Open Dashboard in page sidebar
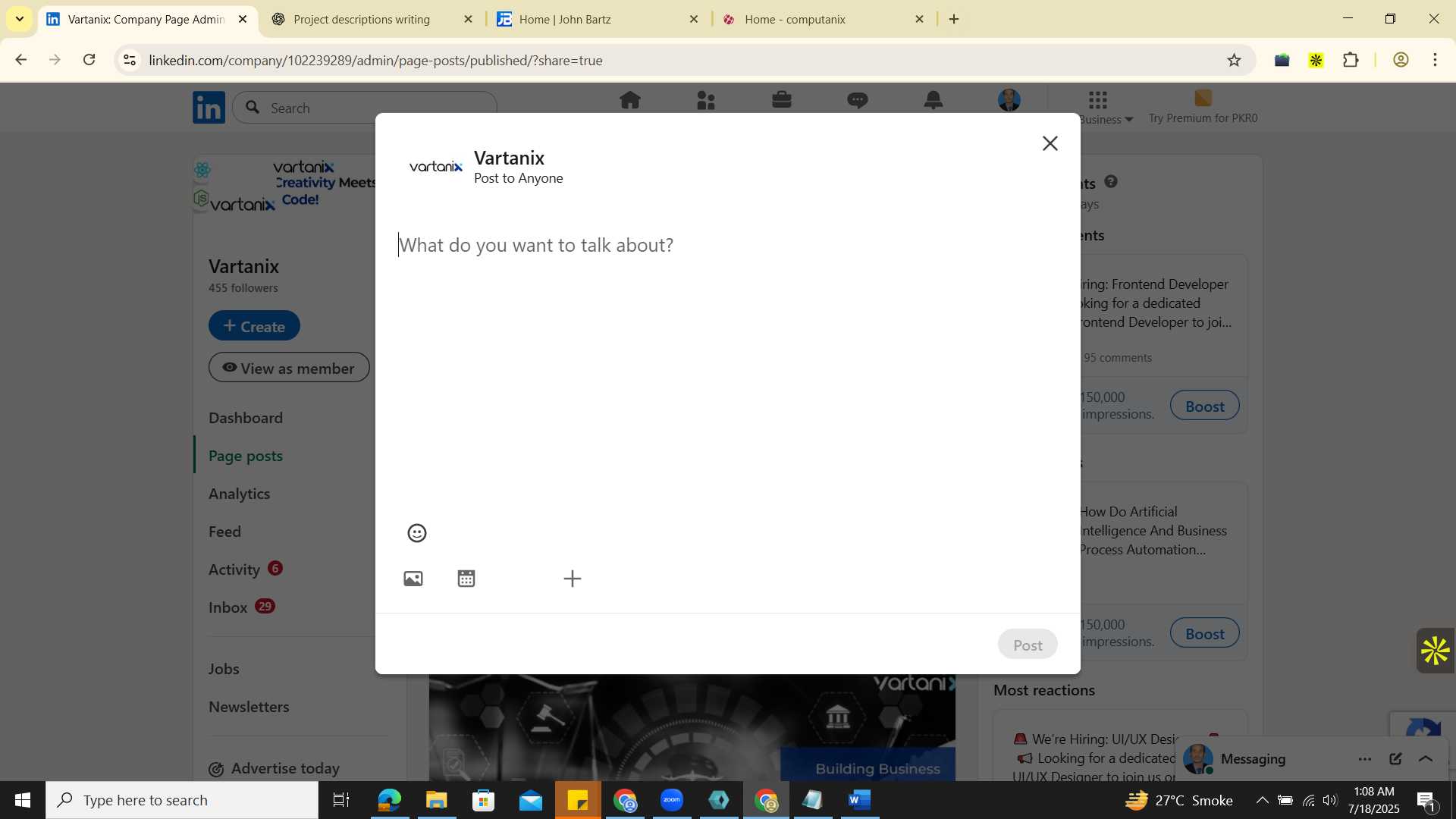The image size is (1456, 819). [246, 418]
